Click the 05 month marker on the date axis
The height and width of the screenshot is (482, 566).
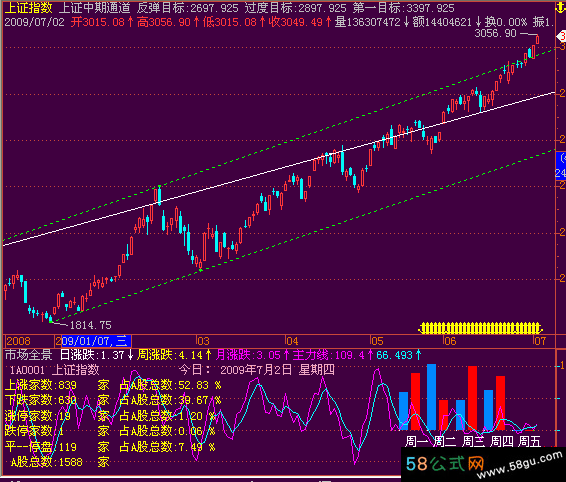377,341
